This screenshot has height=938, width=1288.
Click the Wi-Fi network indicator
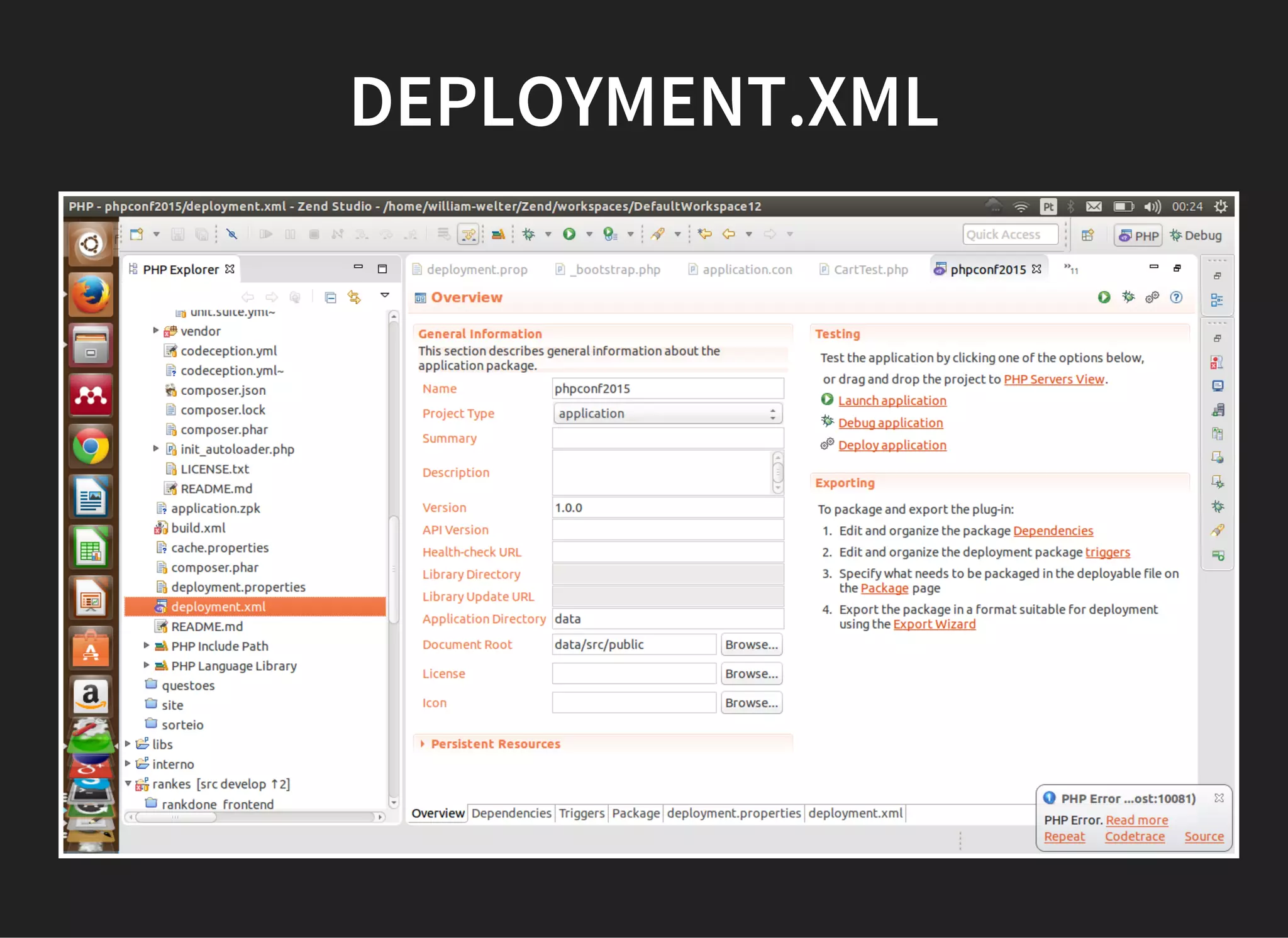(1021, 206)
